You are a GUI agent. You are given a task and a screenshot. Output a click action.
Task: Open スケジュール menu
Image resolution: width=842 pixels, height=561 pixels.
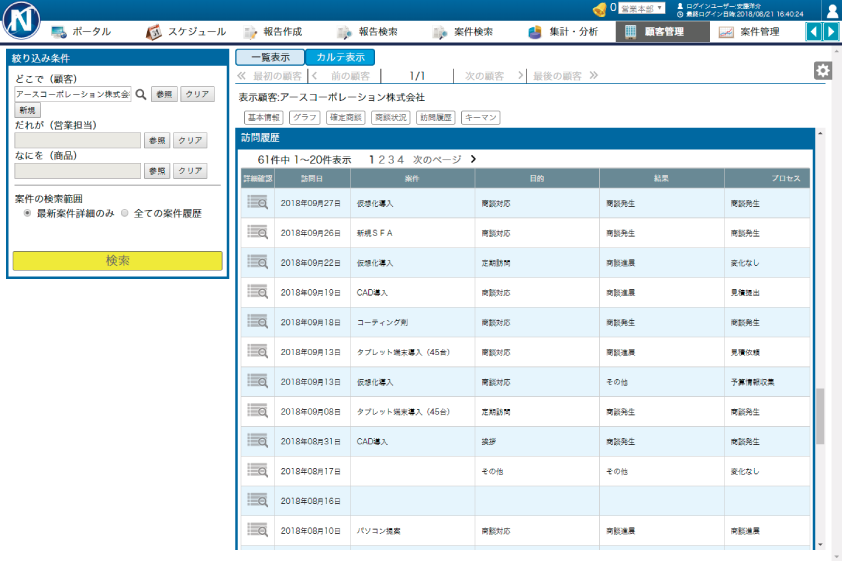pyautogui.click(x=186, y=32)
